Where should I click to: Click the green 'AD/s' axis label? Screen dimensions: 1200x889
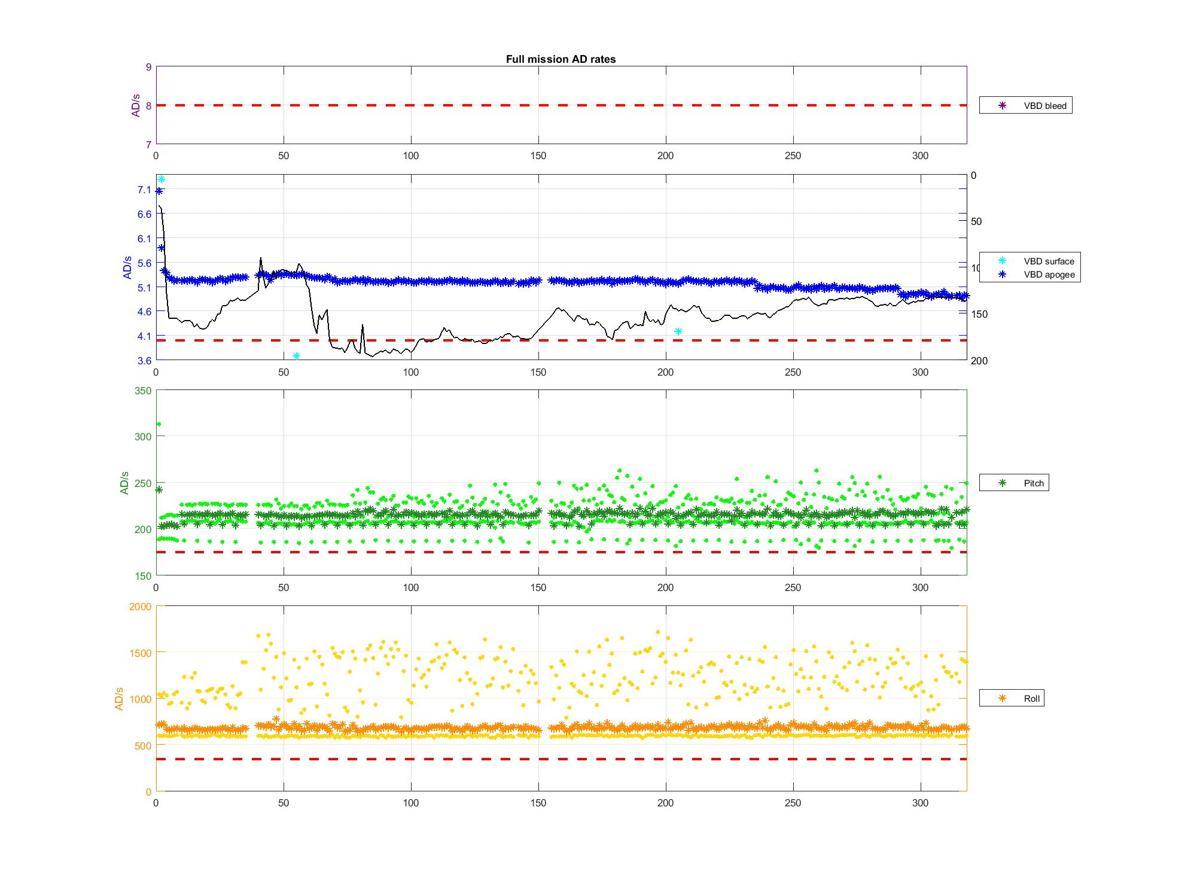(x=124, y=483)
